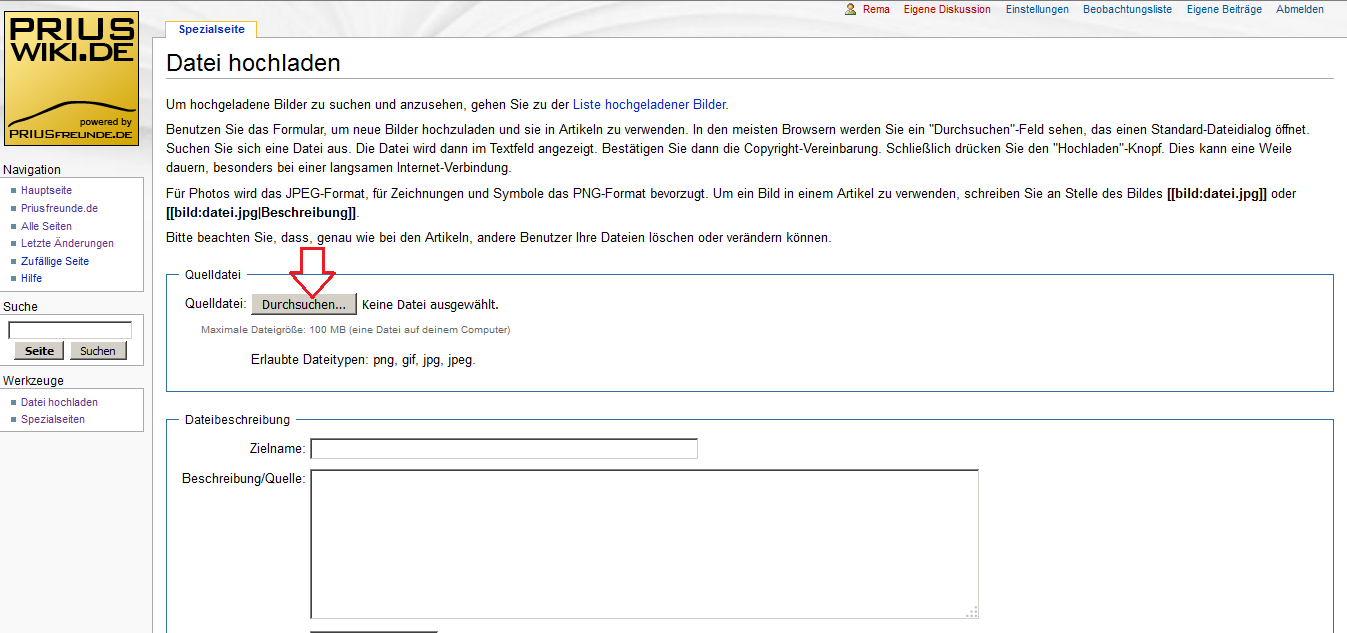Click the Zielname input field
The height and width of the screenshot is (633, 1347).
(x=504, y=449)
